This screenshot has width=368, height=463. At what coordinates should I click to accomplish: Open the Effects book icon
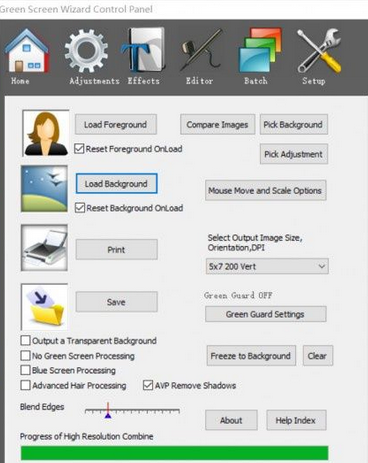pos(144,50)
